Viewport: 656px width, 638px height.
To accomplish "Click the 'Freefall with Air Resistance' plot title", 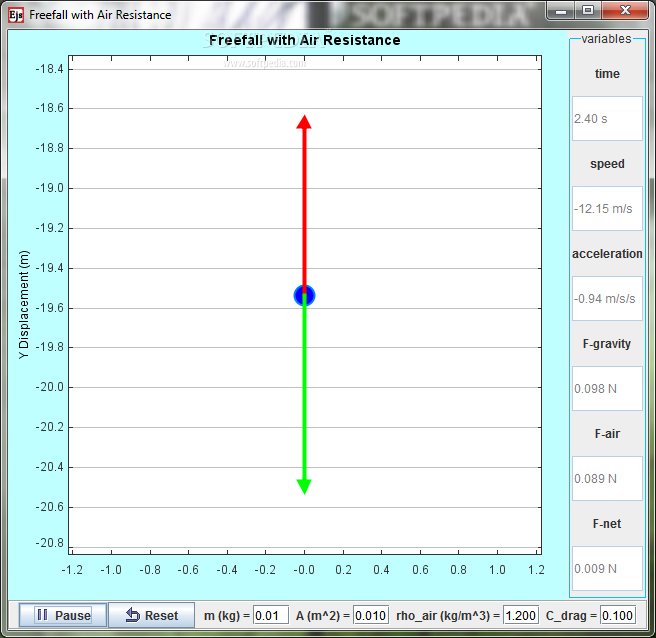I will tap(305, 40).
